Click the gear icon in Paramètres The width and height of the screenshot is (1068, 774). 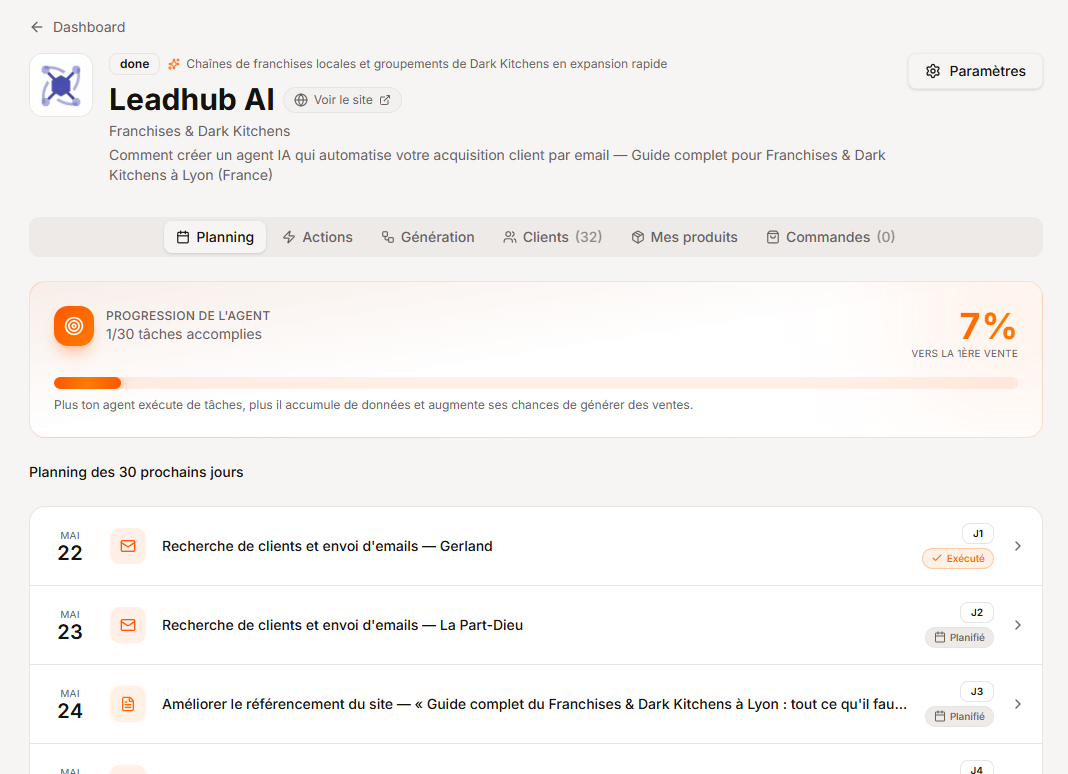933,72
